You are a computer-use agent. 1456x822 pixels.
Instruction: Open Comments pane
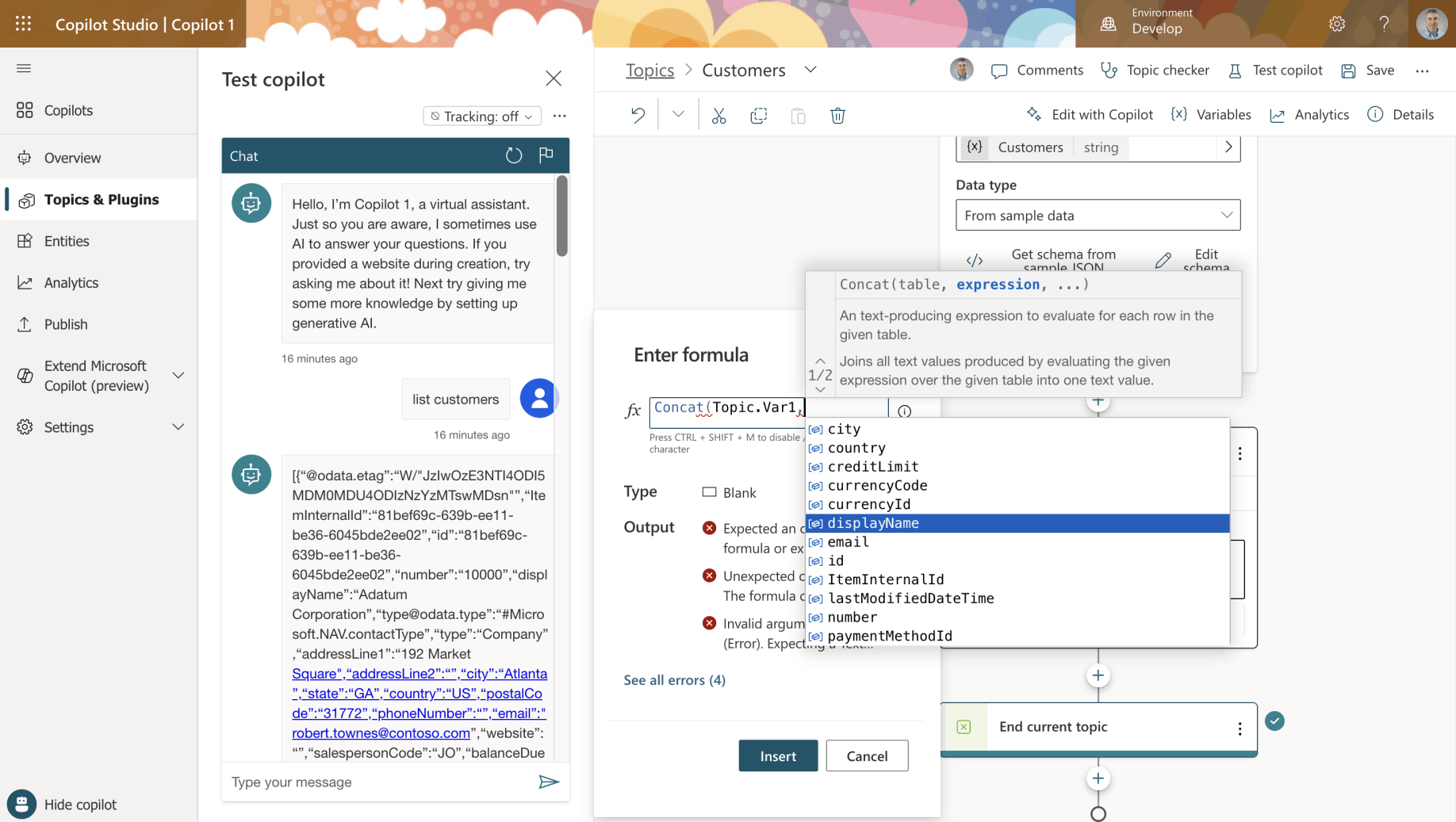tap(1037, 71)
